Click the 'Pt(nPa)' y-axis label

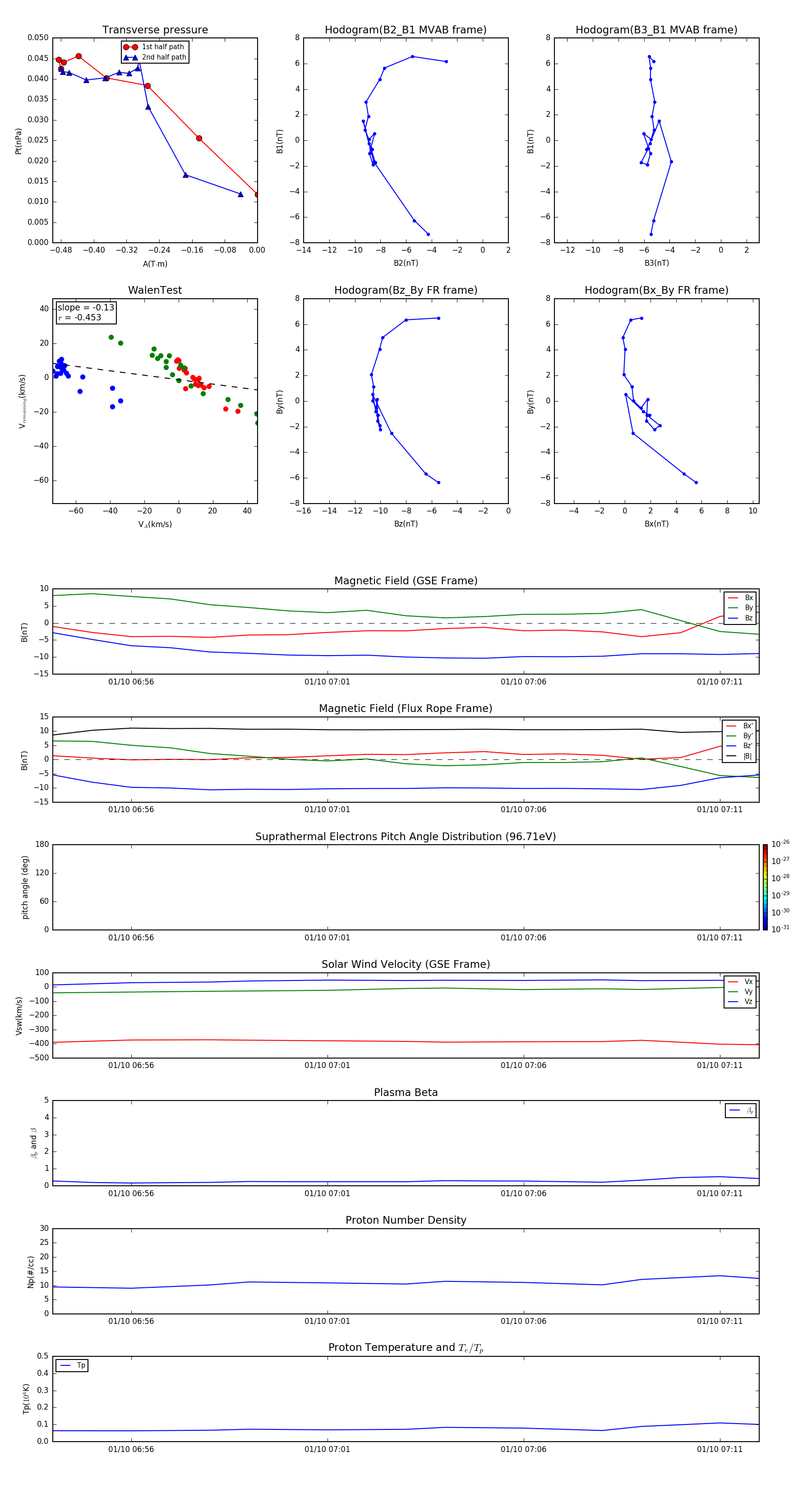click(x=18, y=141)
